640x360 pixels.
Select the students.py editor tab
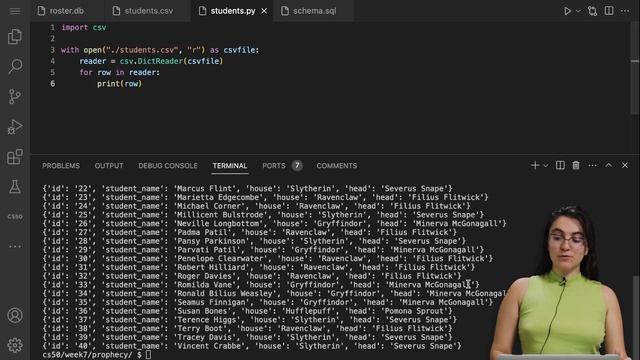[233, 11]
